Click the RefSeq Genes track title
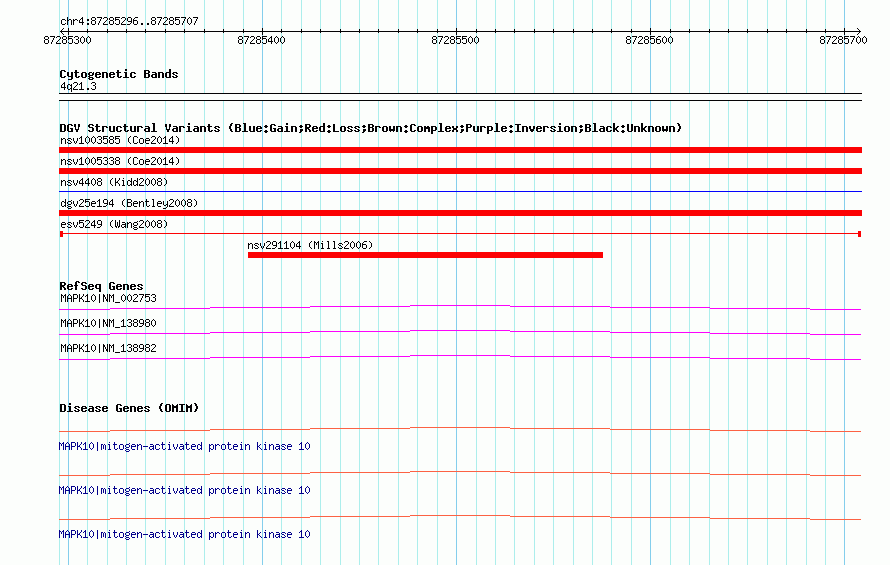890x565 pixels. (101, 286)
